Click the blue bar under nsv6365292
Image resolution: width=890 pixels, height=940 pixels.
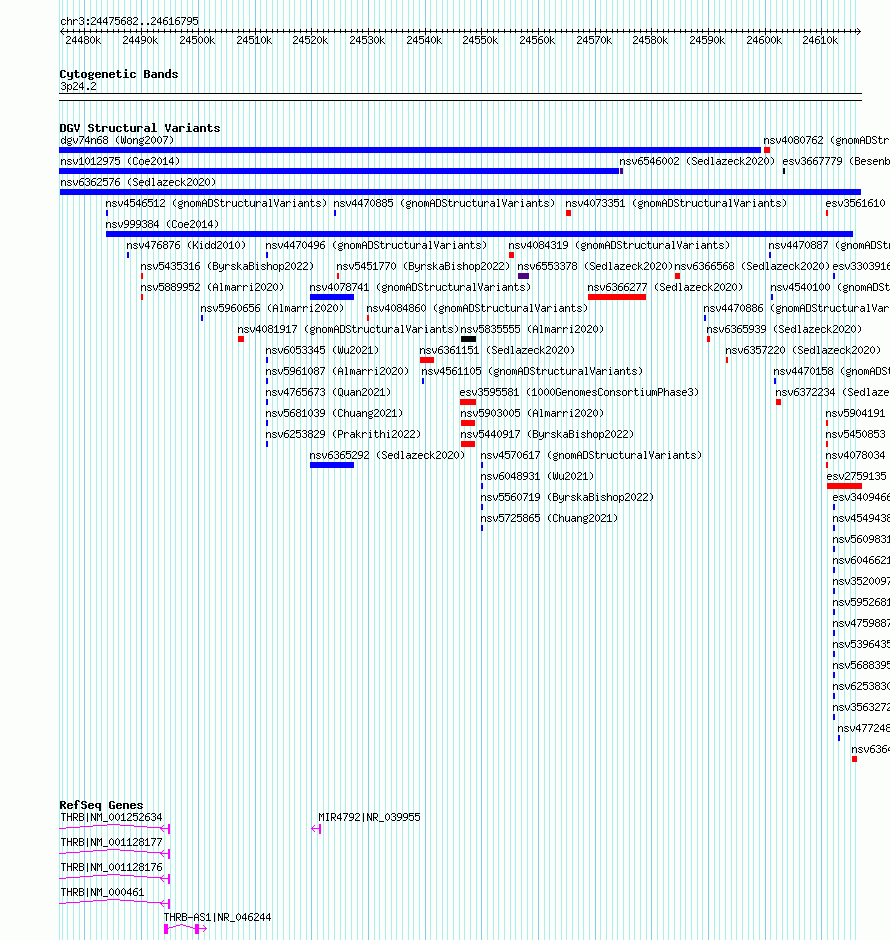tap(331, 465)
